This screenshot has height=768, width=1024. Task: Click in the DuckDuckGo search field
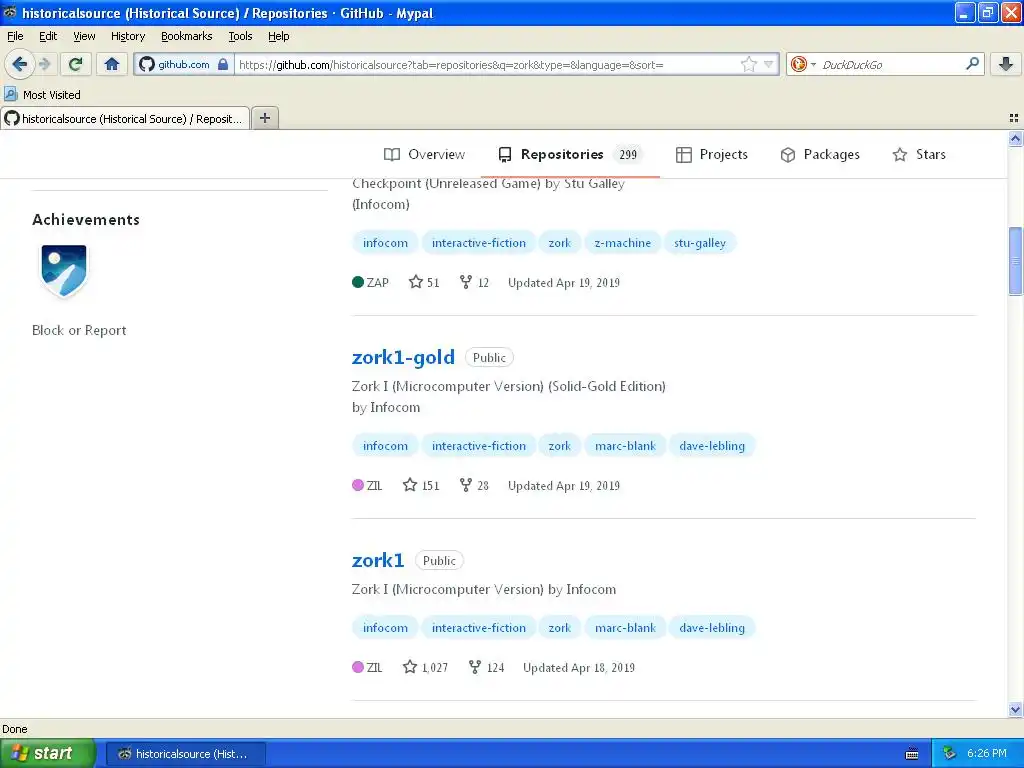pos(891,64)
